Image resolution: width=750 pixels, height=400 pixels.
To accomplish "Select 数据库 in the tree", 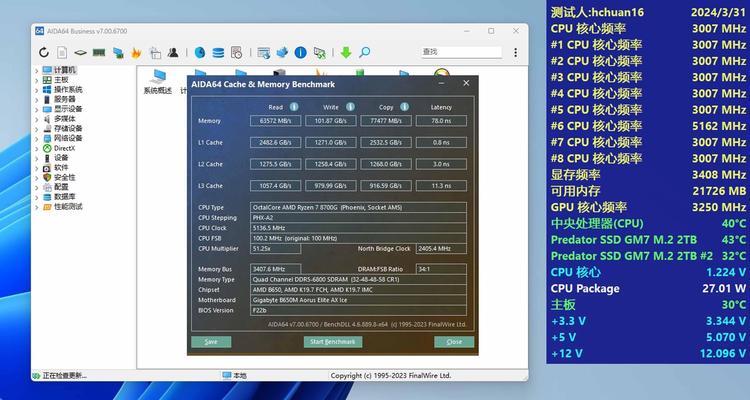I will (x=64, y=197).
